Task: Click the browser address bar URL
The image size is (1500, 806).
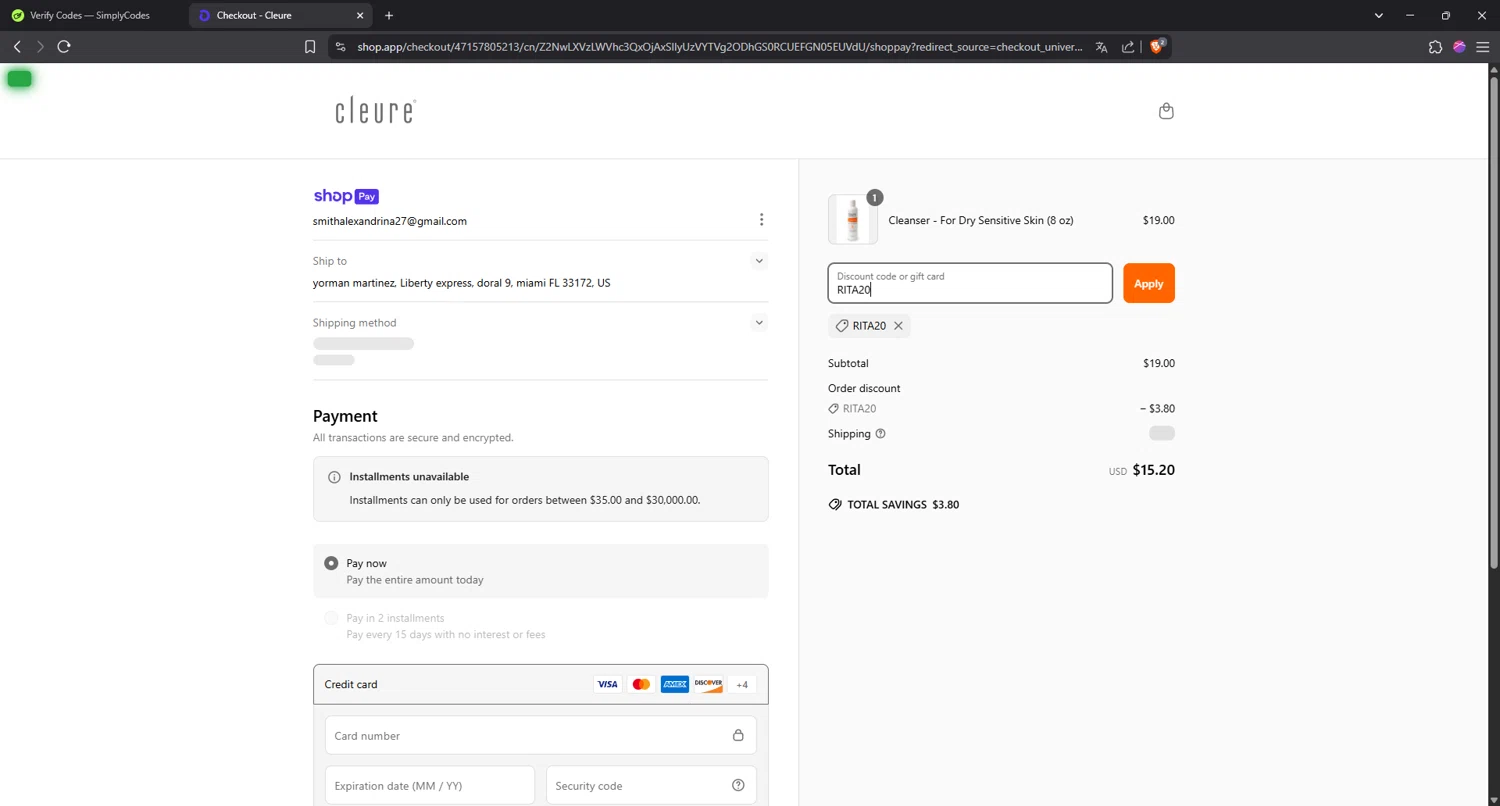Action: coord(720,47)
